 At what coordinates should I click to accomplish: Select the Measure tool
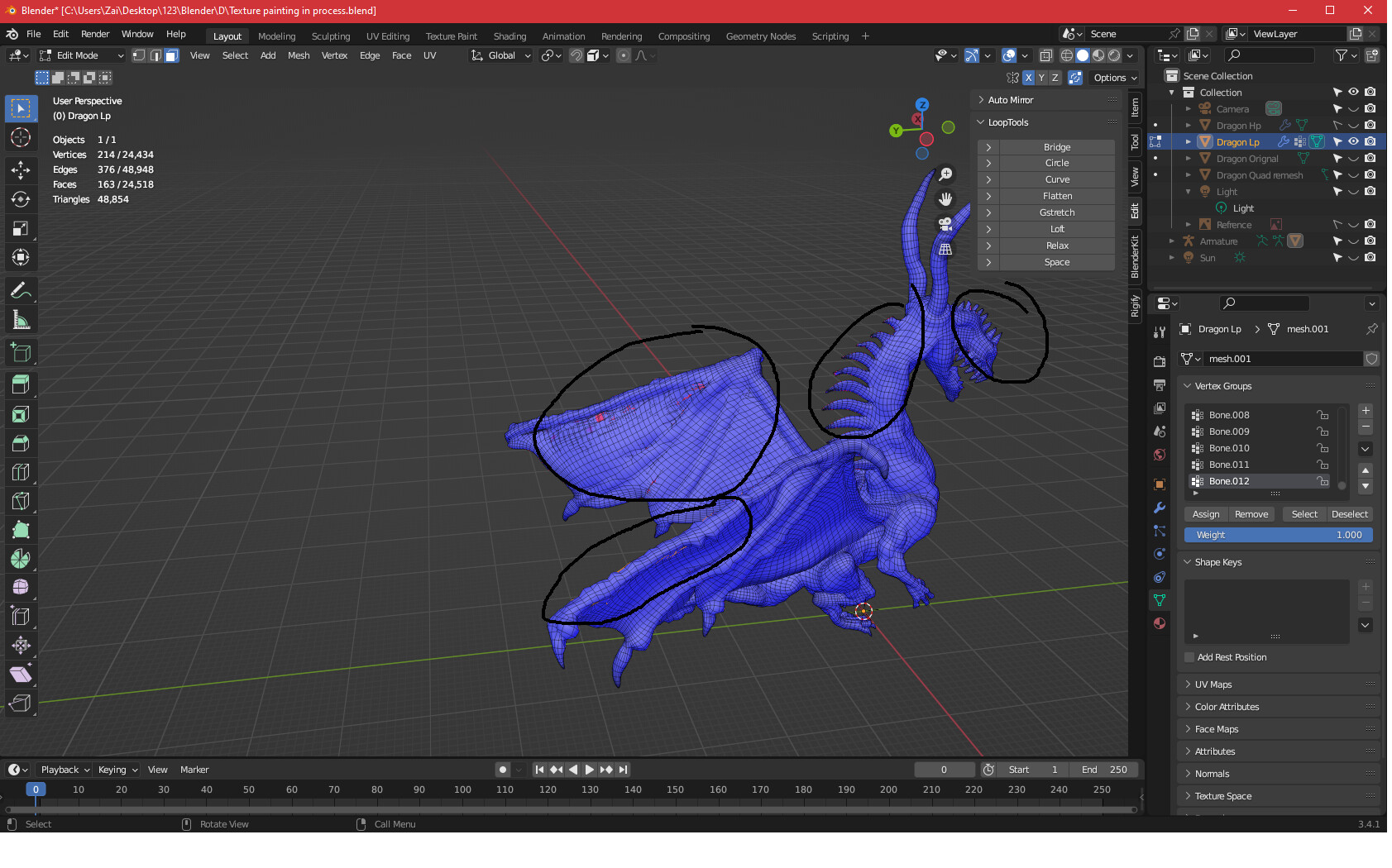[x=21, y=321]
